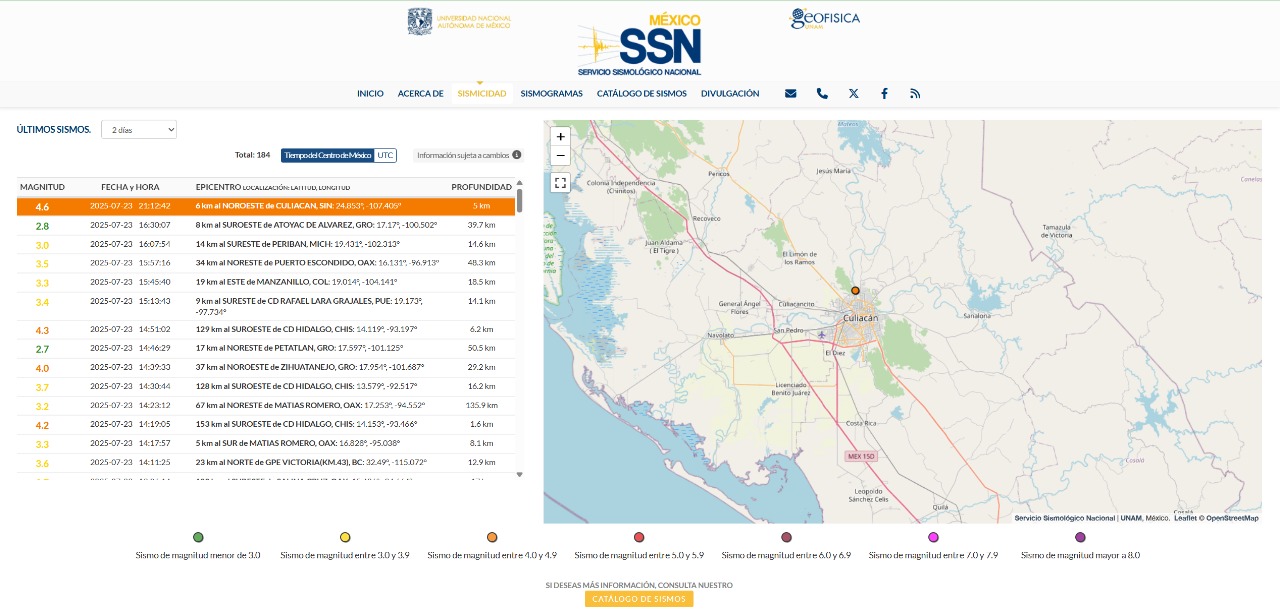
Task: Open the email contact envelope icon
Action: (x=790, y=93)
